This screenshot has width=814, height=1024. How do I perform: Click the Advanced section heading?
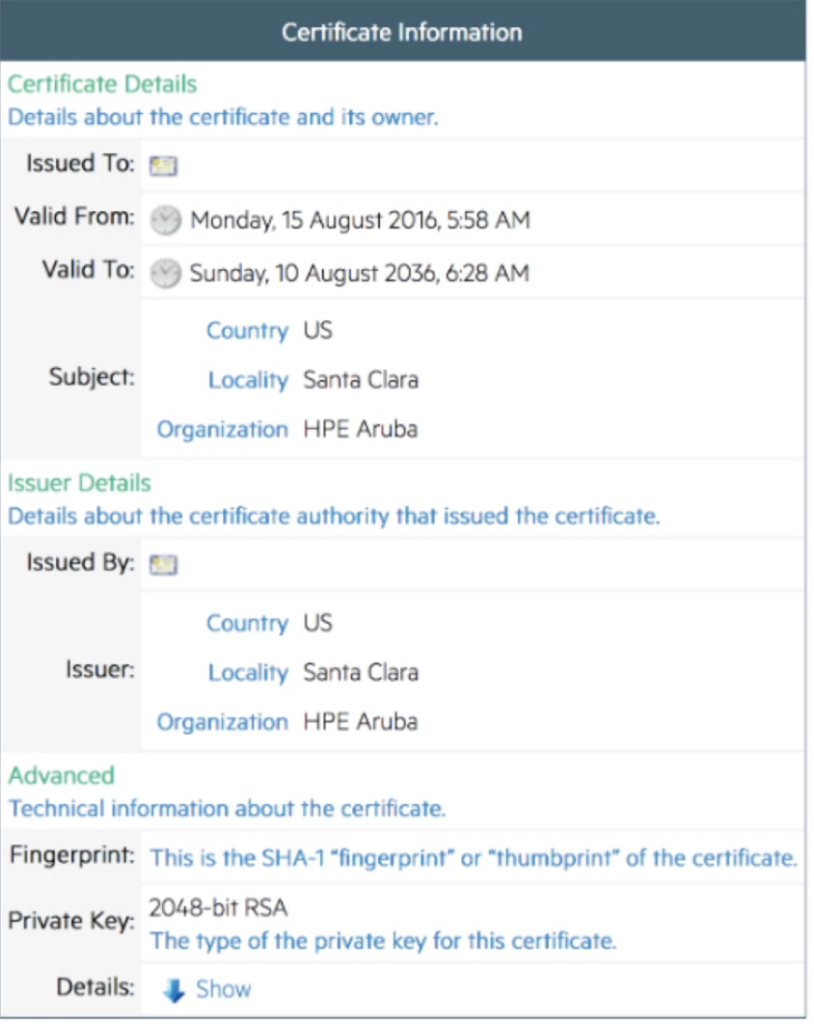coord(61,775)
